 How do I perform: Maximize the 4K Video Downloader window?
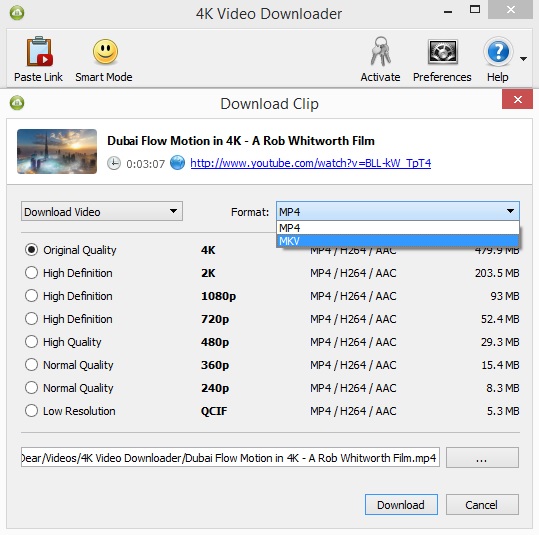coord(475,10)
